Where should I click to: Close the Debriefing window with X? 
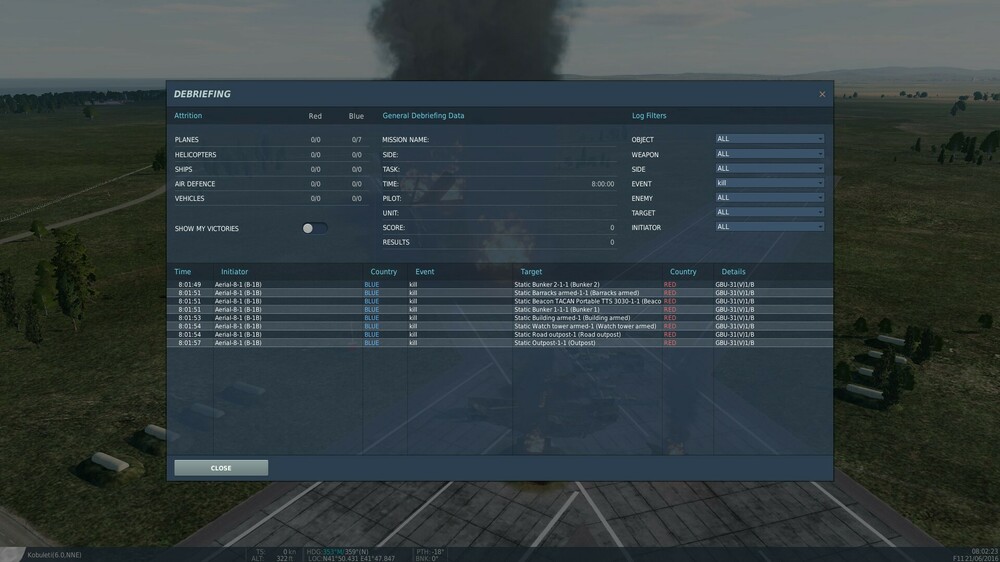822,94
